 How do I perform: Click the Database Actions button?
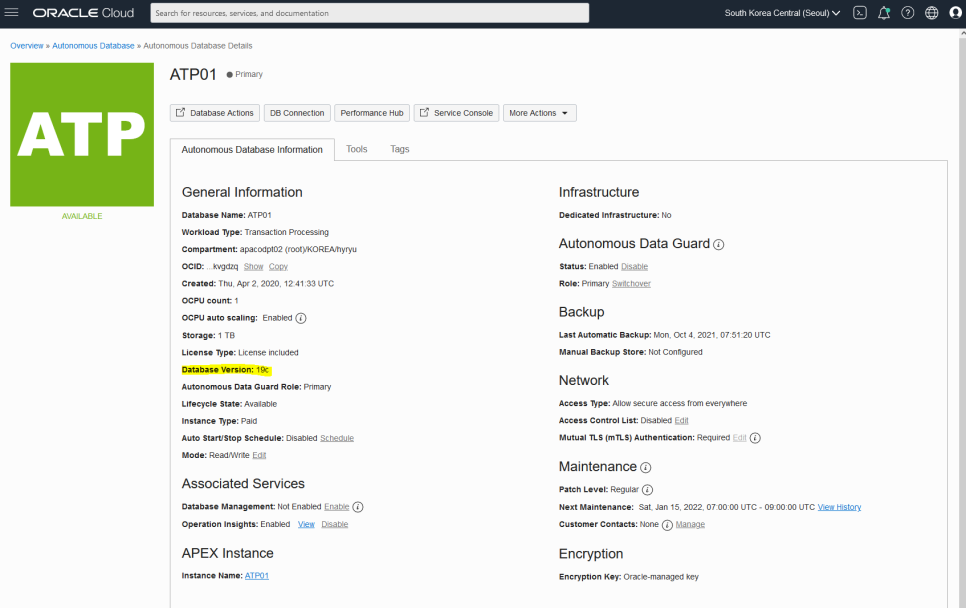pos(215,113)
